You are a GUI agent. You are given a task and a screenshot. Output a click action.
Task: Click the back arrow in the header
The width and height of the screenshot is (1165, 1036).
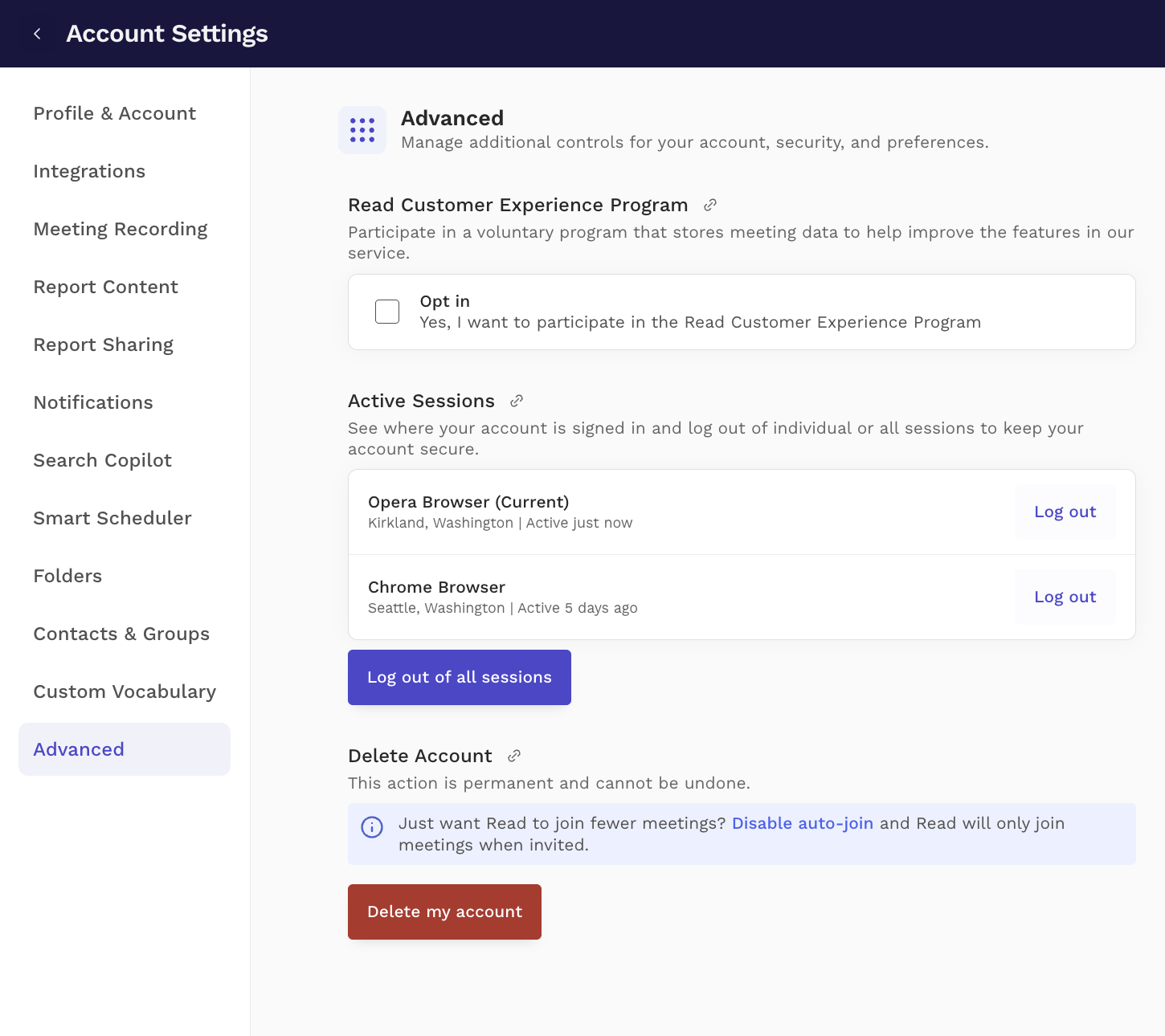coord(37,33)
